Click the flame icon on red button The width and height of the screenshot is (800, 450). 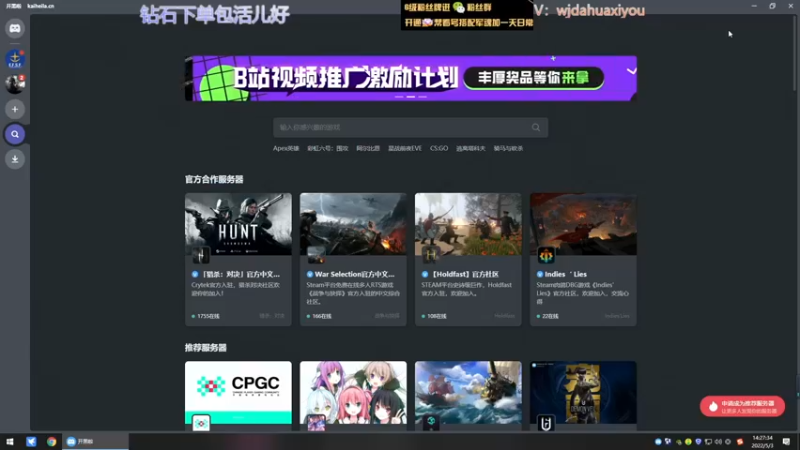[x=713, y=407]
